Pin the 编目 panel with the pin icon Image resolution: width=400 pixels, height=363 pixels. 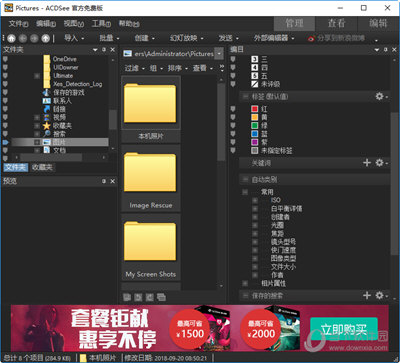coord(386,50)
